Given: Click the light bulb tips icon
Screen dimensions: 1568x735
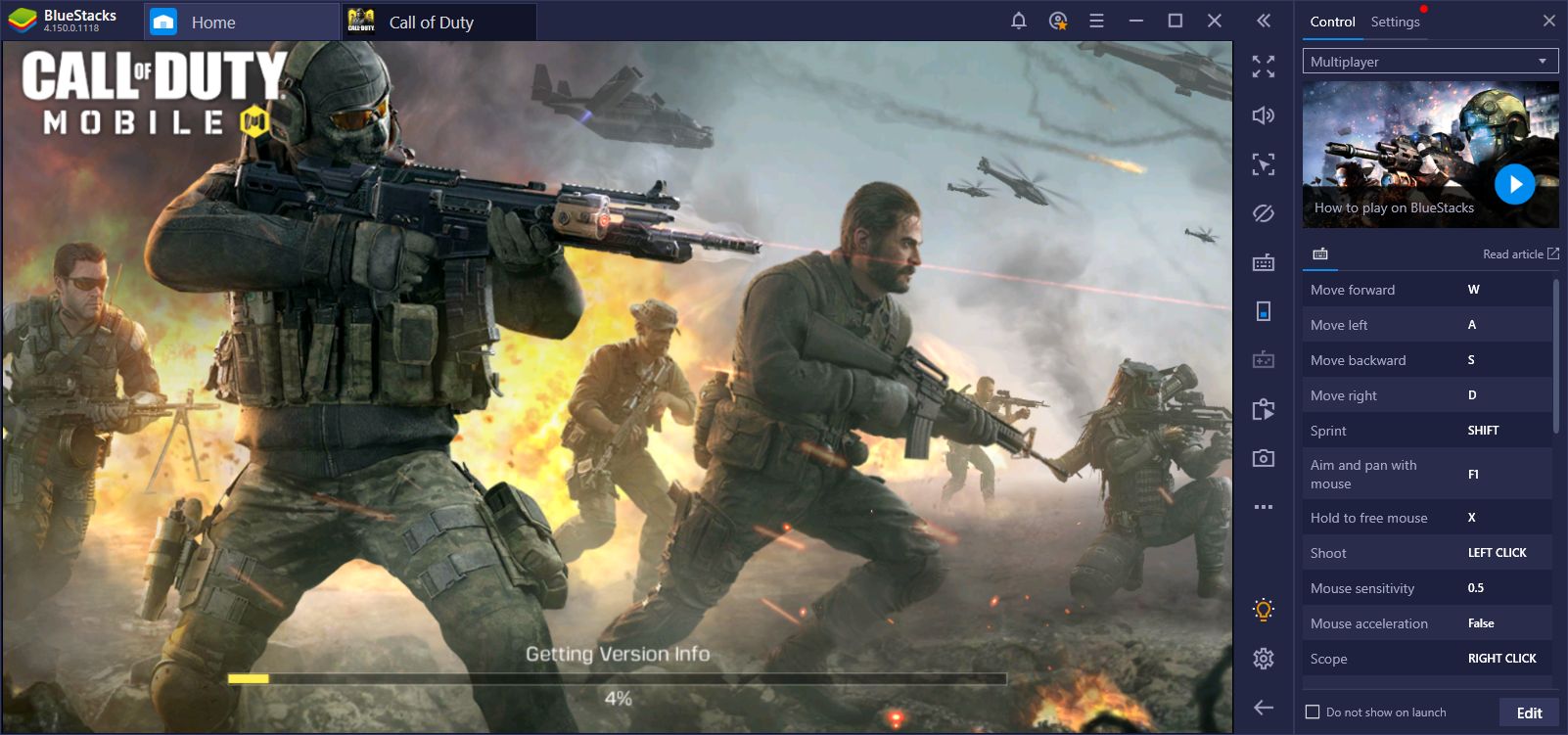Looking at the screenshot, I should coord(1264,610).
